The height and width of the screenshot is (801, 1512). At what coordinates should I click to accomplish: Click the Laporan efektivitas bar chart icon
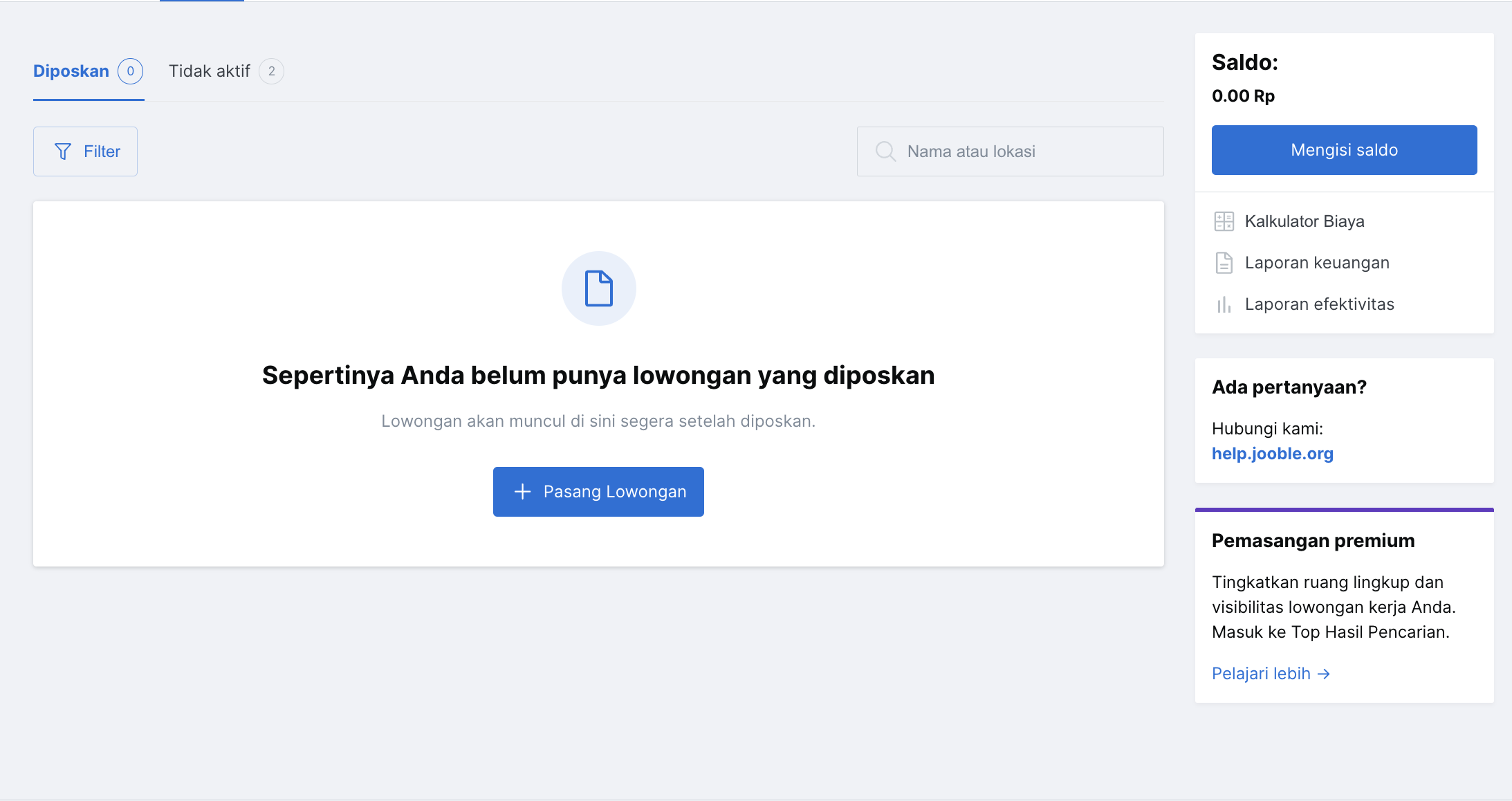pyautogui.click(x=1224, y=304)
